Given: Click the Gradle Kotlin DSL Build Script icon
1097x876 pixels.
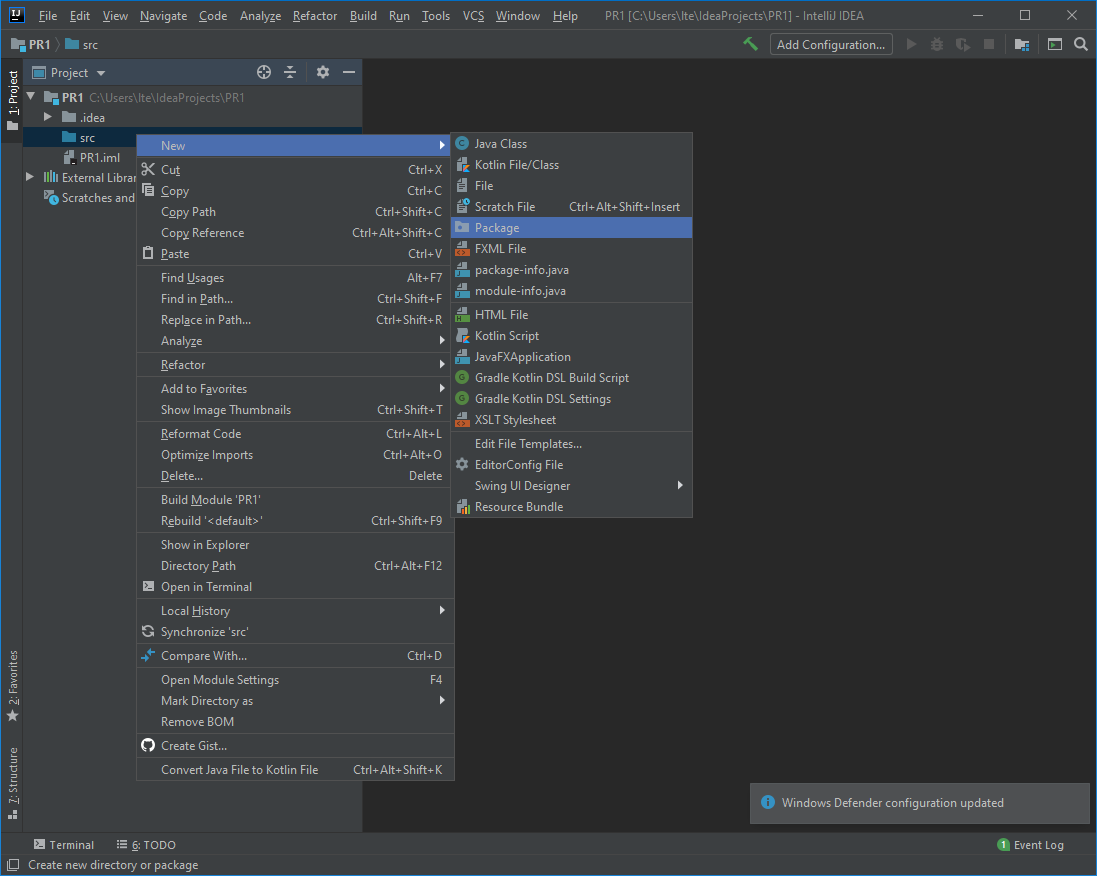Looking at the screenshot, I should pyautogui.click(x=462, y=377).
